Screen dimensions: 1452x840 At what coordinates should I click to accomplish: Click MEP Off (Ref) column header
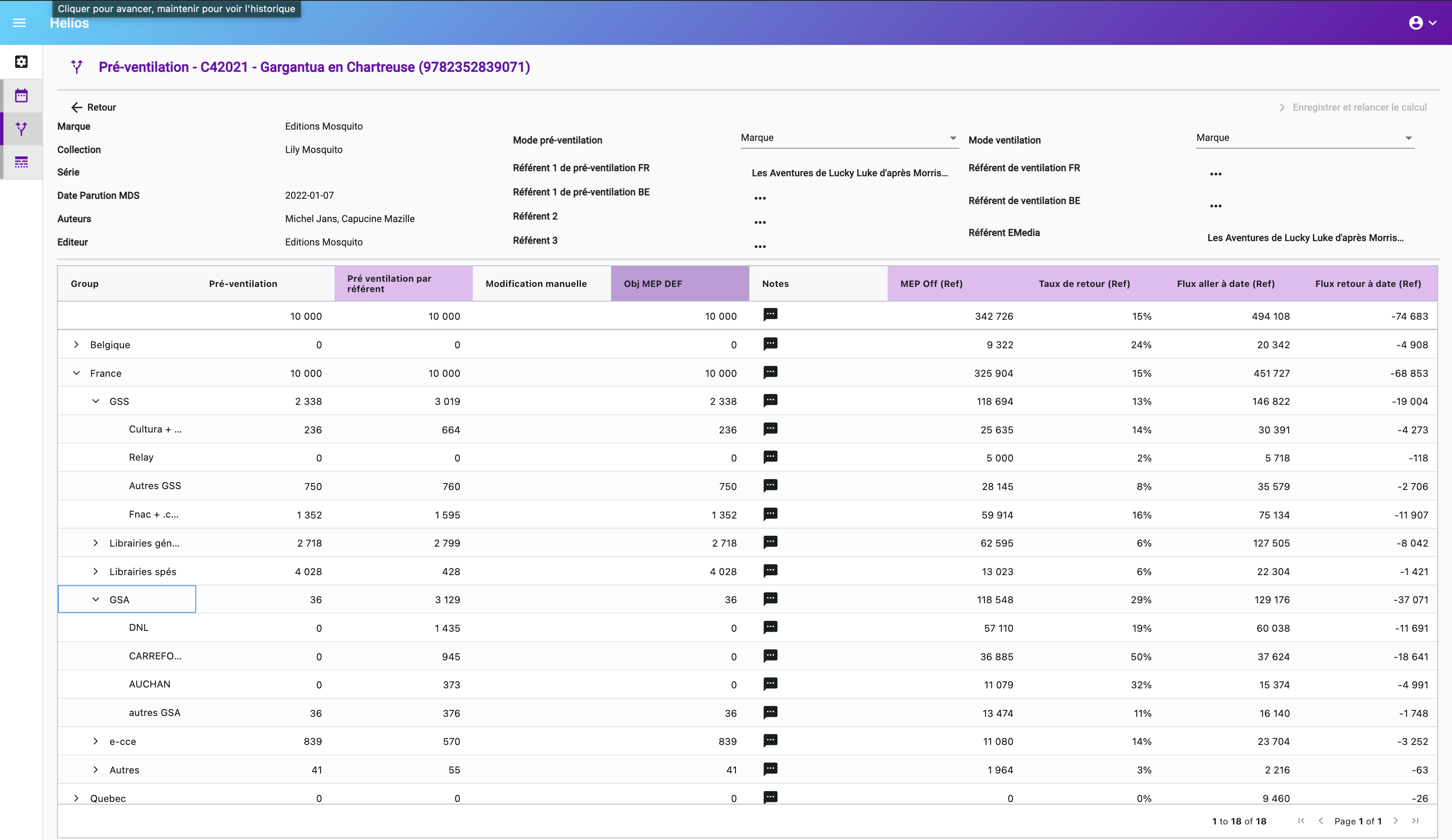click(956, 283)
